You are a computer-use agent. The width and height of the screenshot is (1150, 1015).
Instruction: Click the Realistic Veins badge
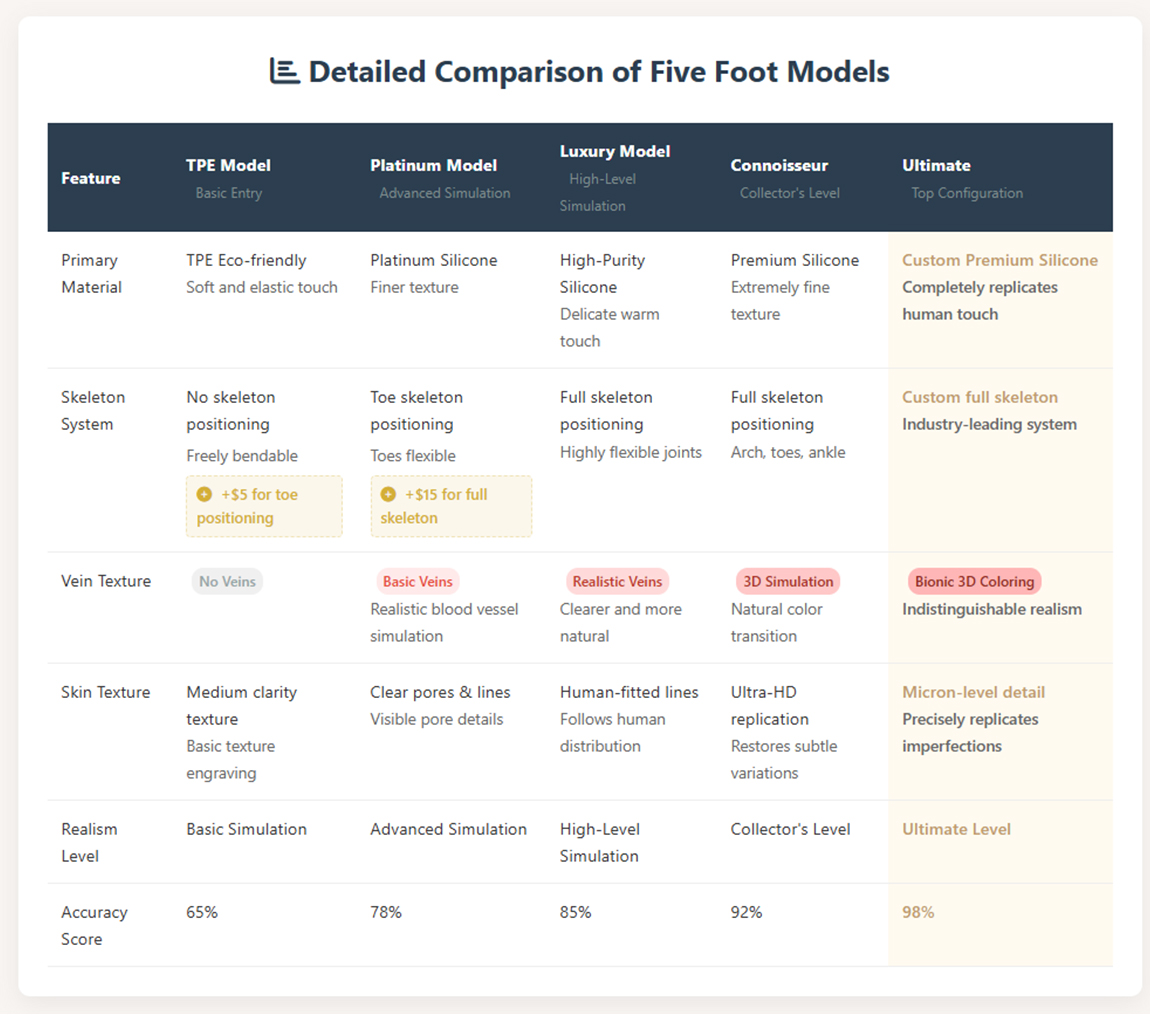pos(617,581)
